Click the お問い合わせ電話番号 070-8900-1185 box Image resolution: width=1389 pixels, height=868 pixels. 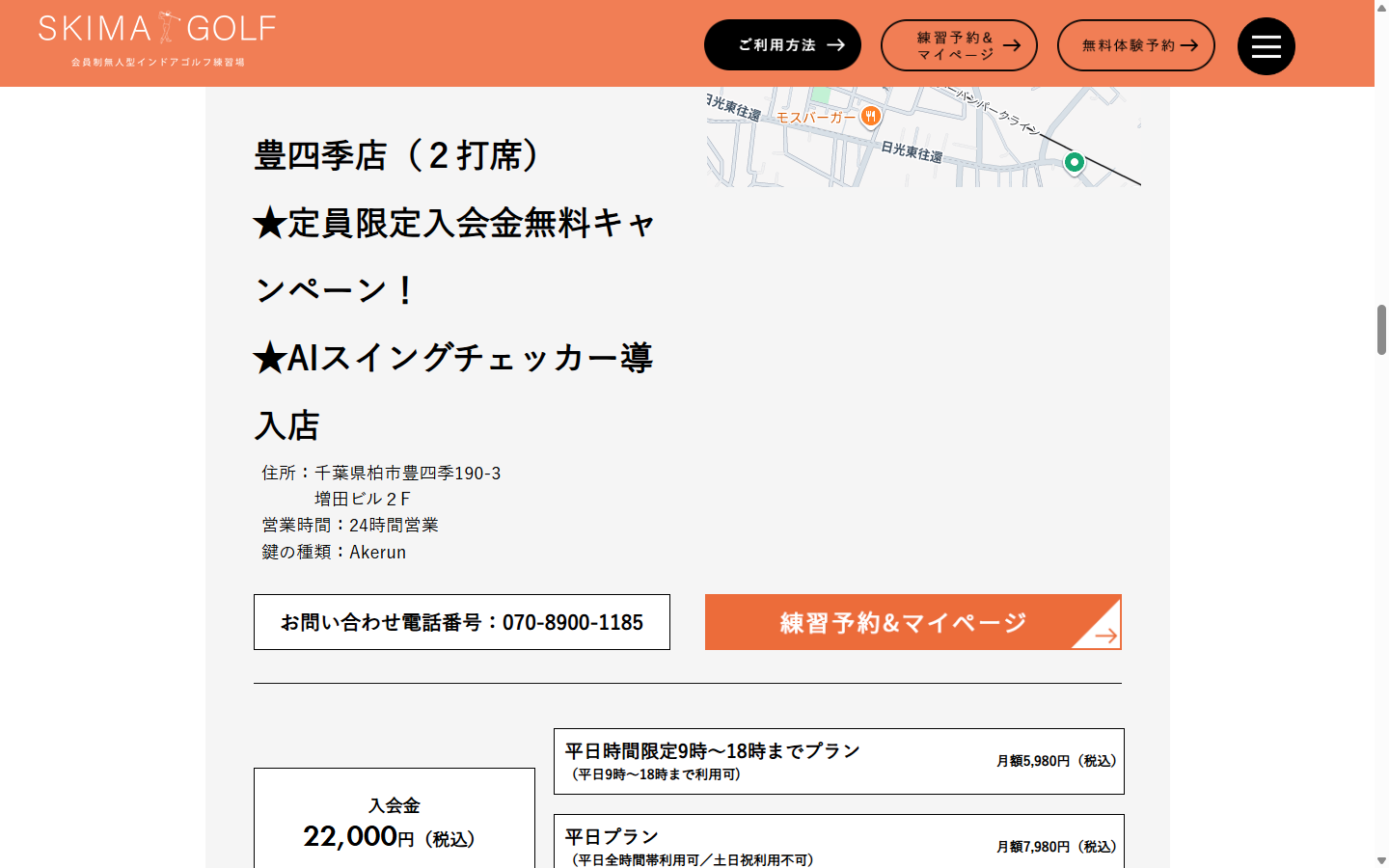(x=462, y=622)
